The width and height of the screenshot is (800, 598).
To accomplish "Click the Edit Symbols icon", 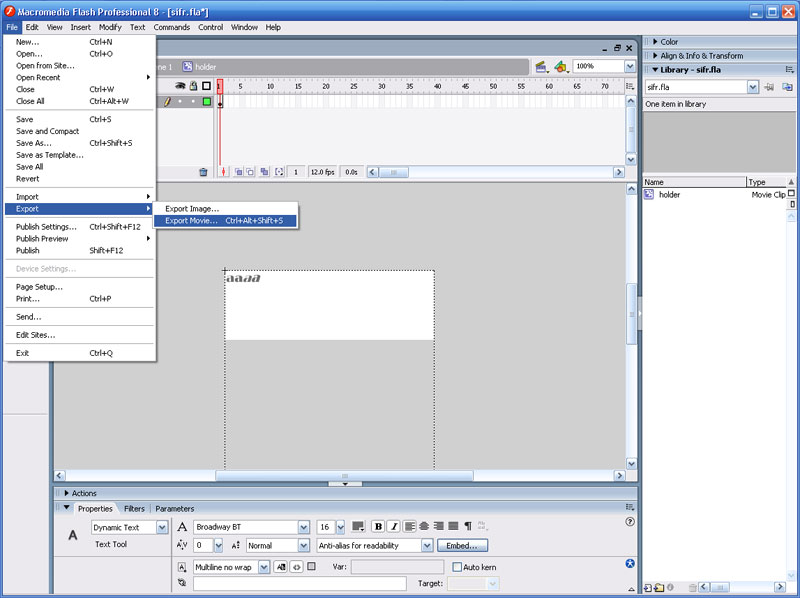I will coord(561,66).
